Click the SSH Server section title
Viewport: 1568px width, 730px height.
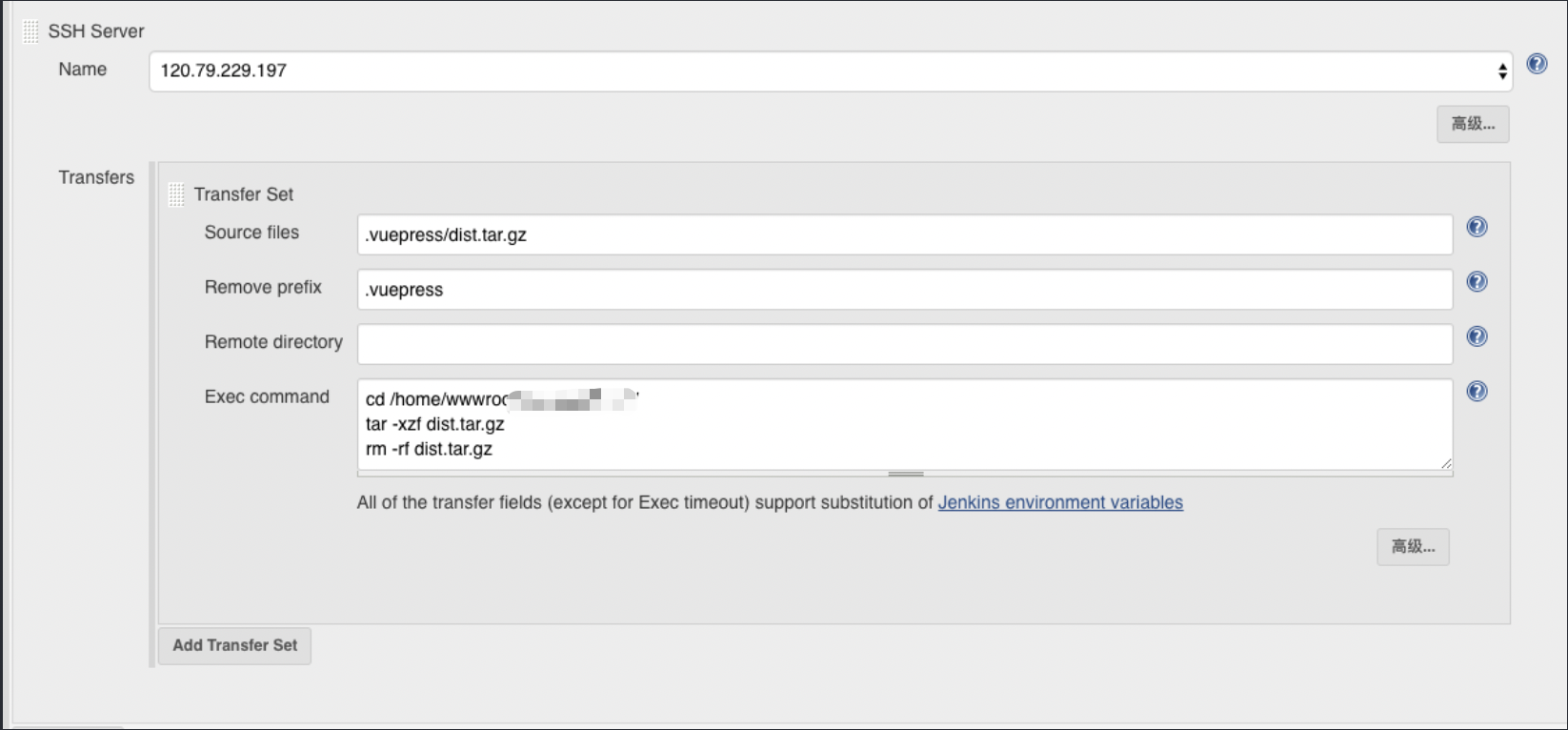(x=96, y=31)
